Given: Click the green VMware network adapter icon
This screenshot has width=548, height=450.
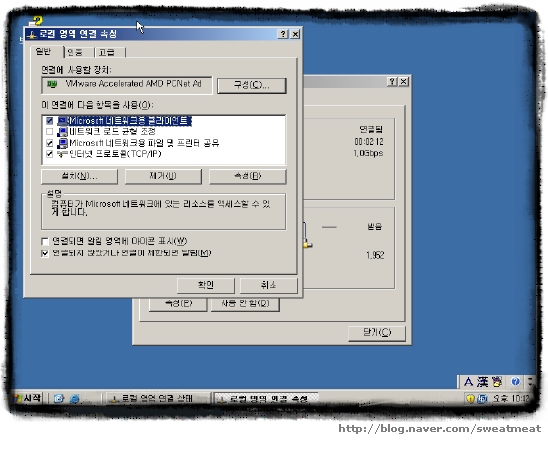Looking at the screenshot, I should pyautogui.click(x=52, y=84).
